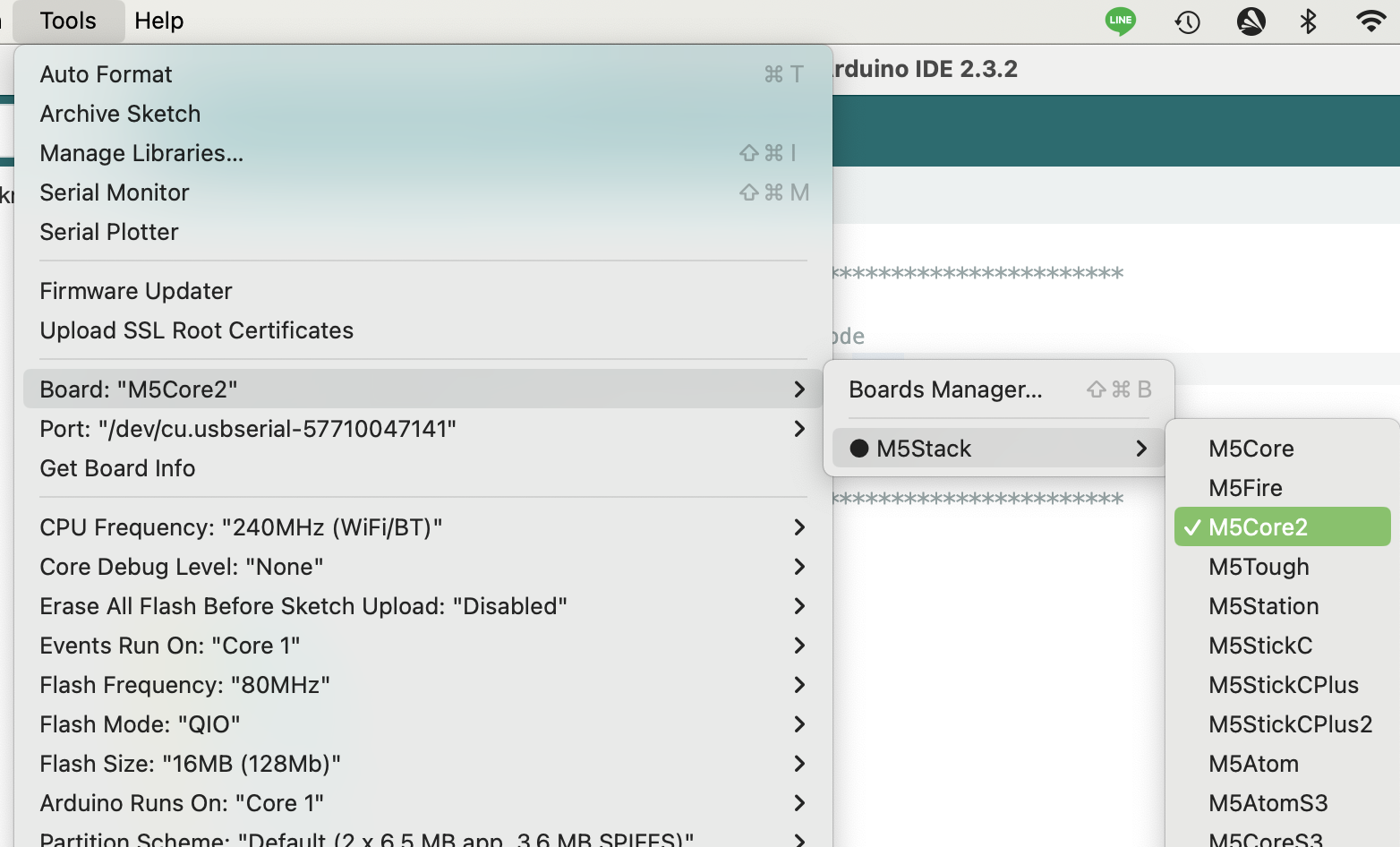Viewport: 1400px width, 847px height.
Task: Select the M5Atom board
Action: click(1283, 764)
